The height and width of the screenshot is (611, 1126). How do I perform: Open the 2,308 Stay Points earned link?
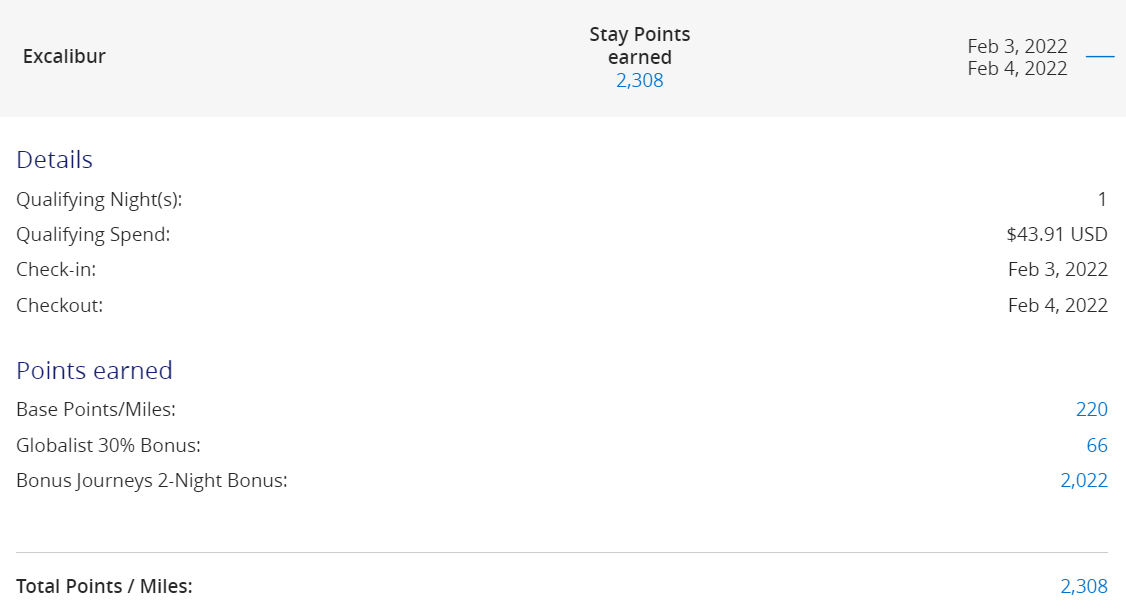coord(640,80)
